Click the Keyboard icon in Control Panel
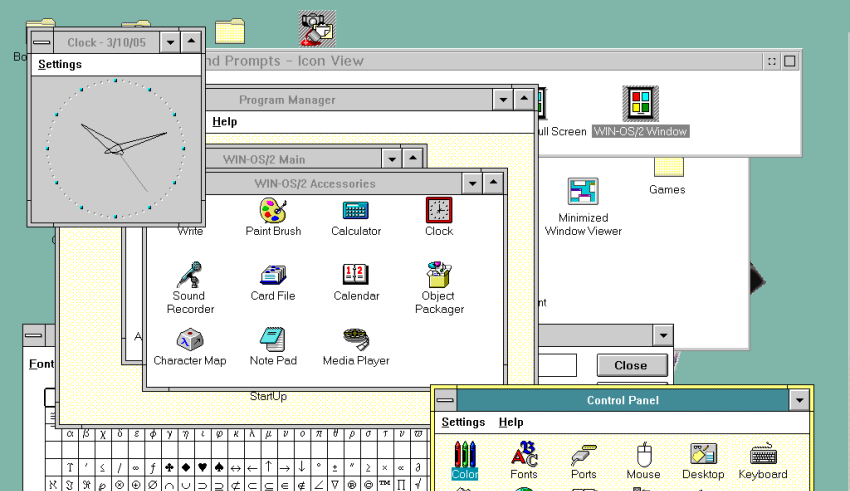The width and height of the screenshot is (850, 491). [x=763, y=455]
